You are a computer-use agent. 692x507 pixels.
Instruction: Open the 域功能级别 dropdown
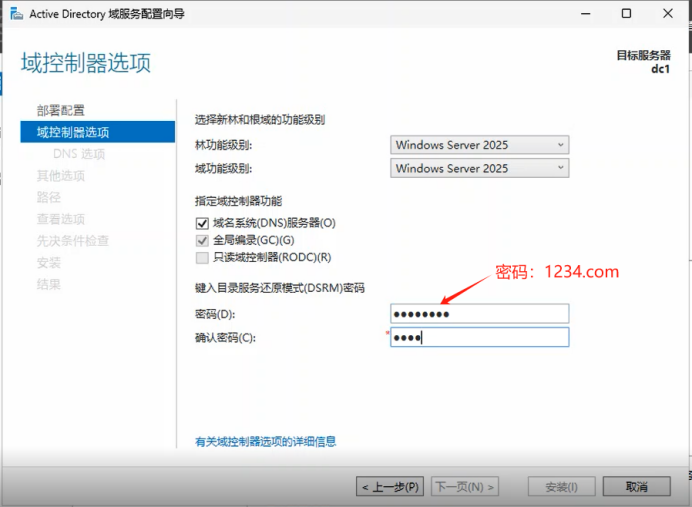pos(480,168)
